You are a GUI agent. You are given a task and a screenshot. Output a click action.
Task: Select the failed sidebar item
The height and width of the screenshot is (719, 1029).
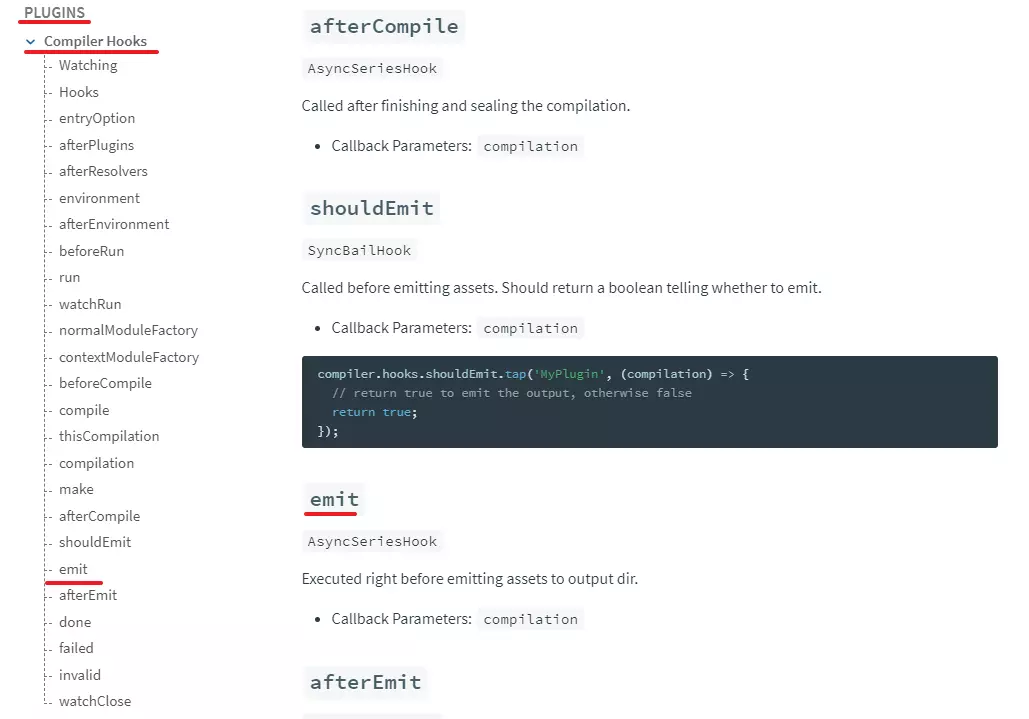pos(76,649)
